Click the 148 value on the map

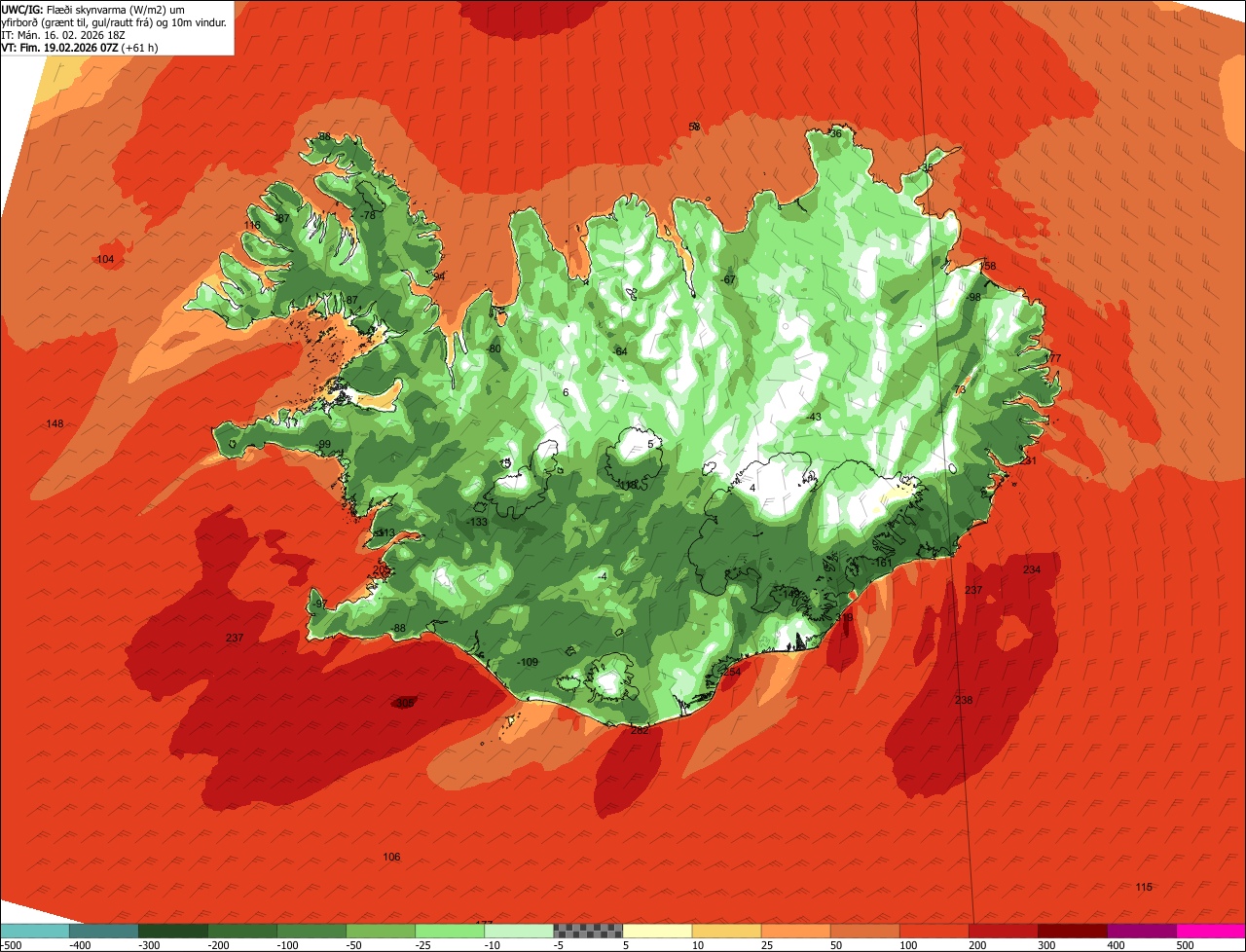pos(55,423)
